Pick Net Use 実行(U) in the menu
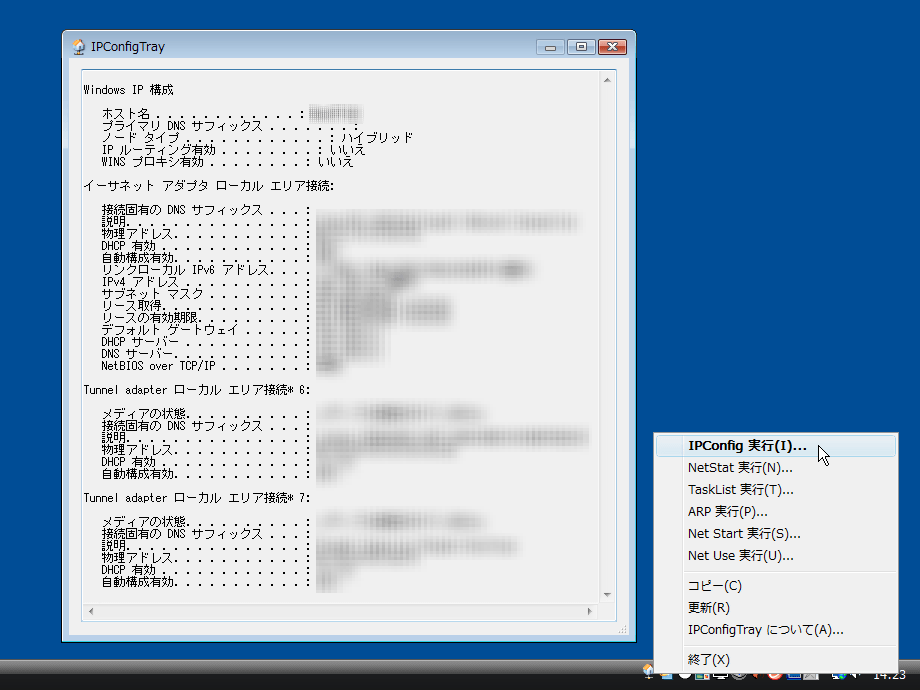Image resolution: width=920 pixels, height=690 pixels. pos(740,556)
